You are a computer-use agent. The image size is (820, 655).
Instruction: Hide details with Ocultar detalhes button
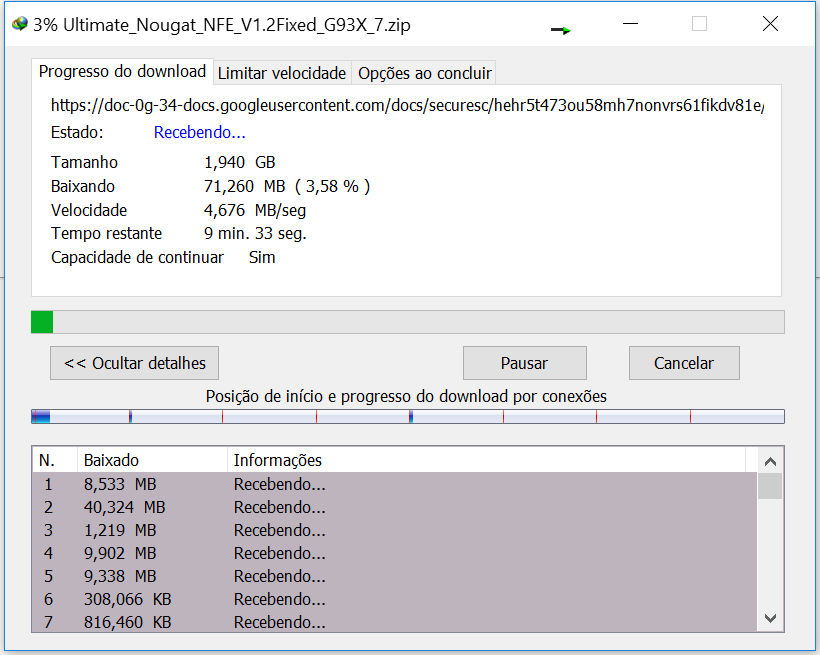[x=134, y=363]
